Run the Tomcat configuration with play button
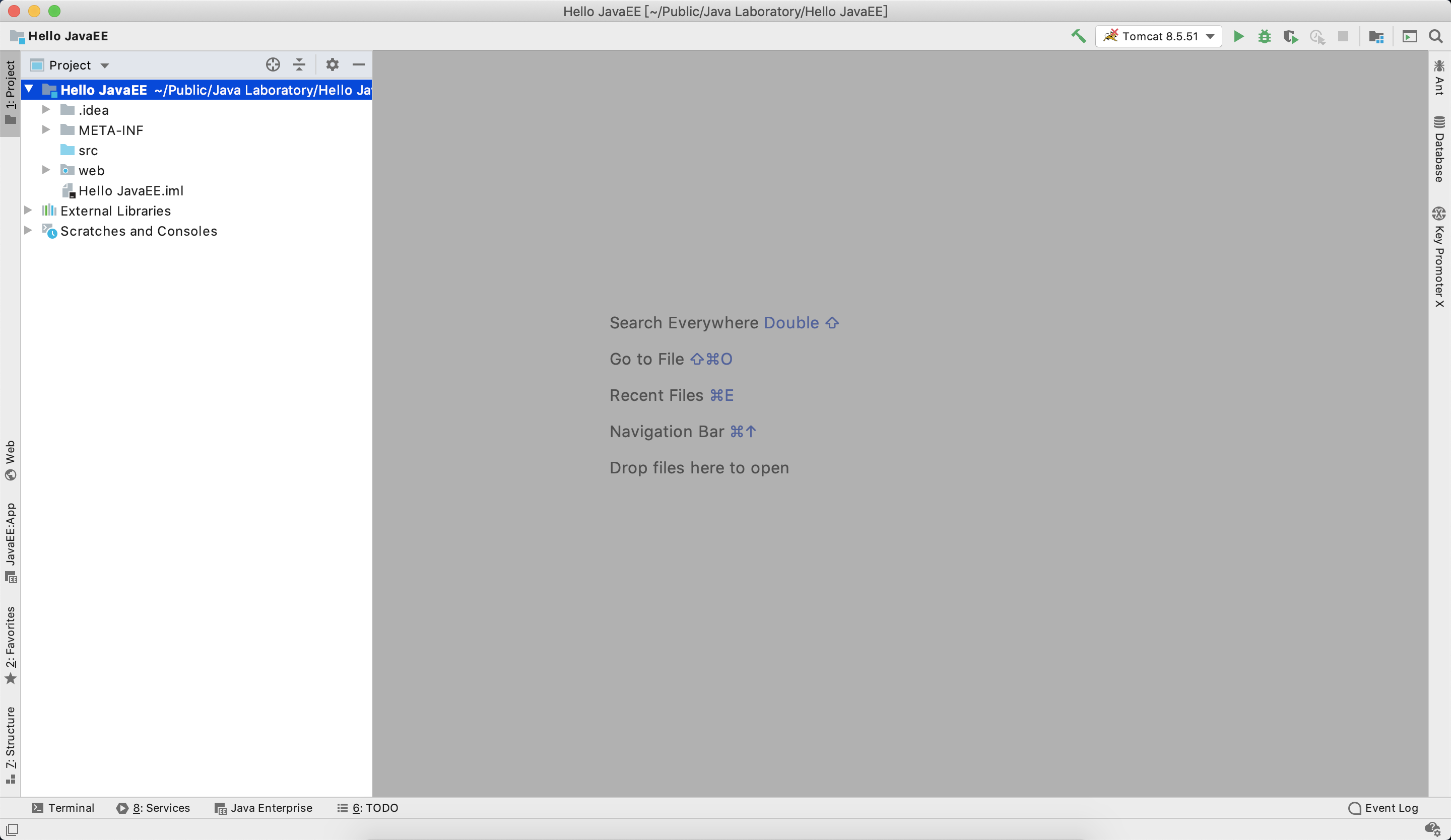Viewport: 1451px width, 840px height. pos(1238,36)
